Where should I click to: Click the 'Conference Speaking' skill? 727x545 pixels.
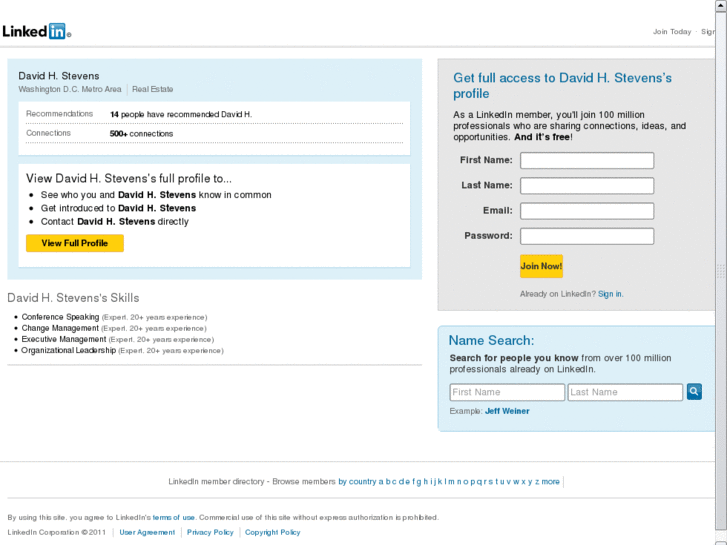click(60, 317)
